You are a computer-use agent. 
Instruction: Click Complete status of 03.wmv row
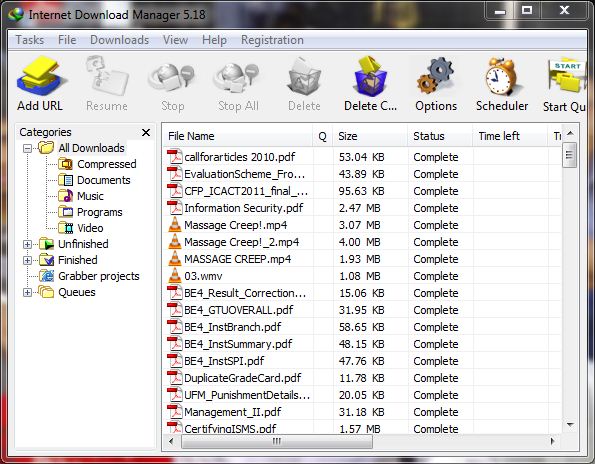pyautogui.click(x=436, y=276)
